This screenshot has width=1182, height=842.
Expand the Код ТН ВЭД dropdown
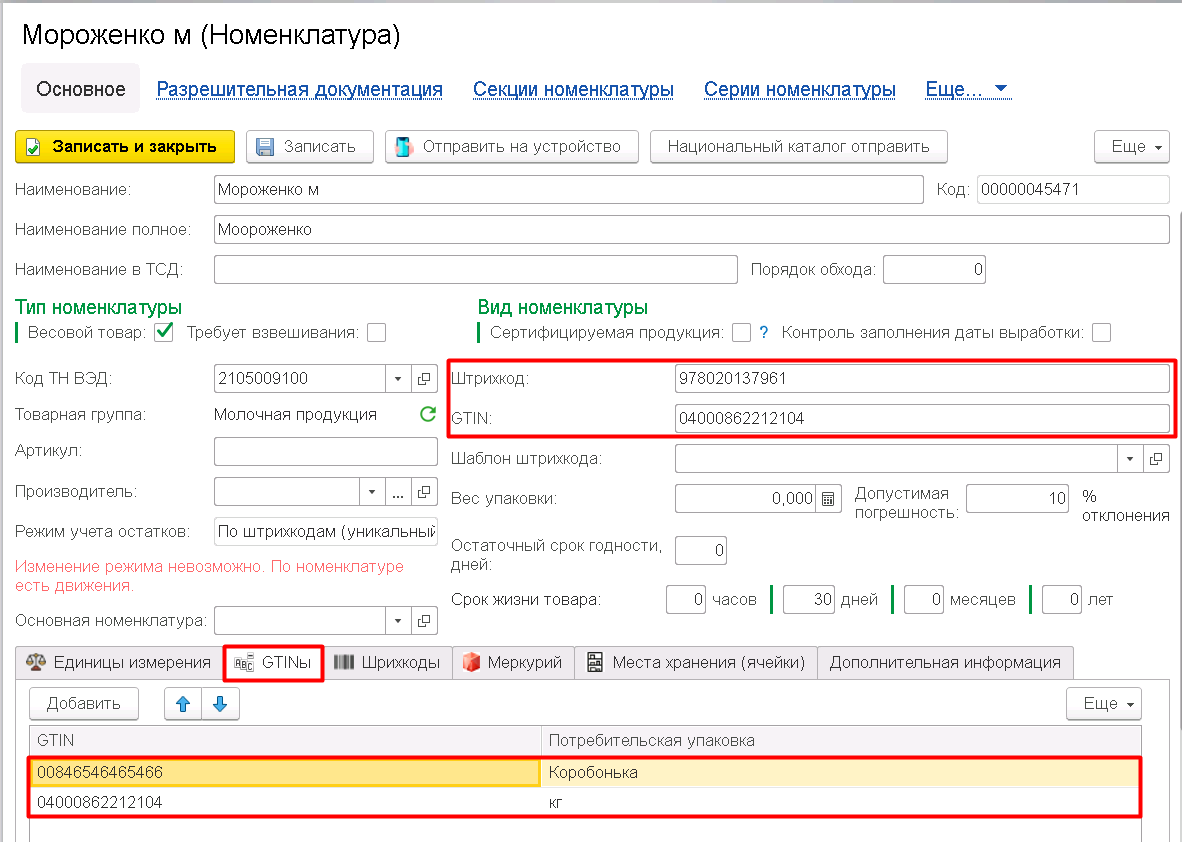tap(398, 378)
